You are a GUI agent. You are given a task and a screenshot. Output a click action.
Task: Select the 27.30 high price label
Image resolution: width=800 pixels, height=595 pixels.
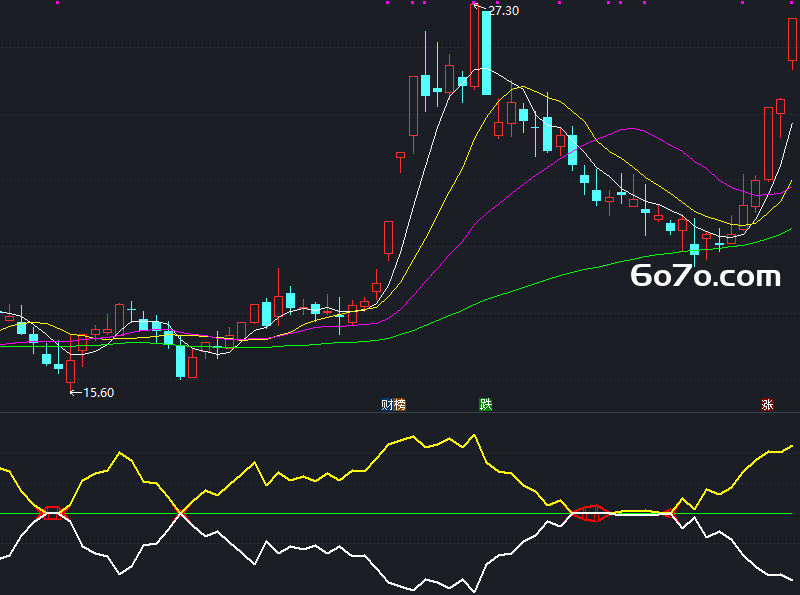[x=504, y=11]
